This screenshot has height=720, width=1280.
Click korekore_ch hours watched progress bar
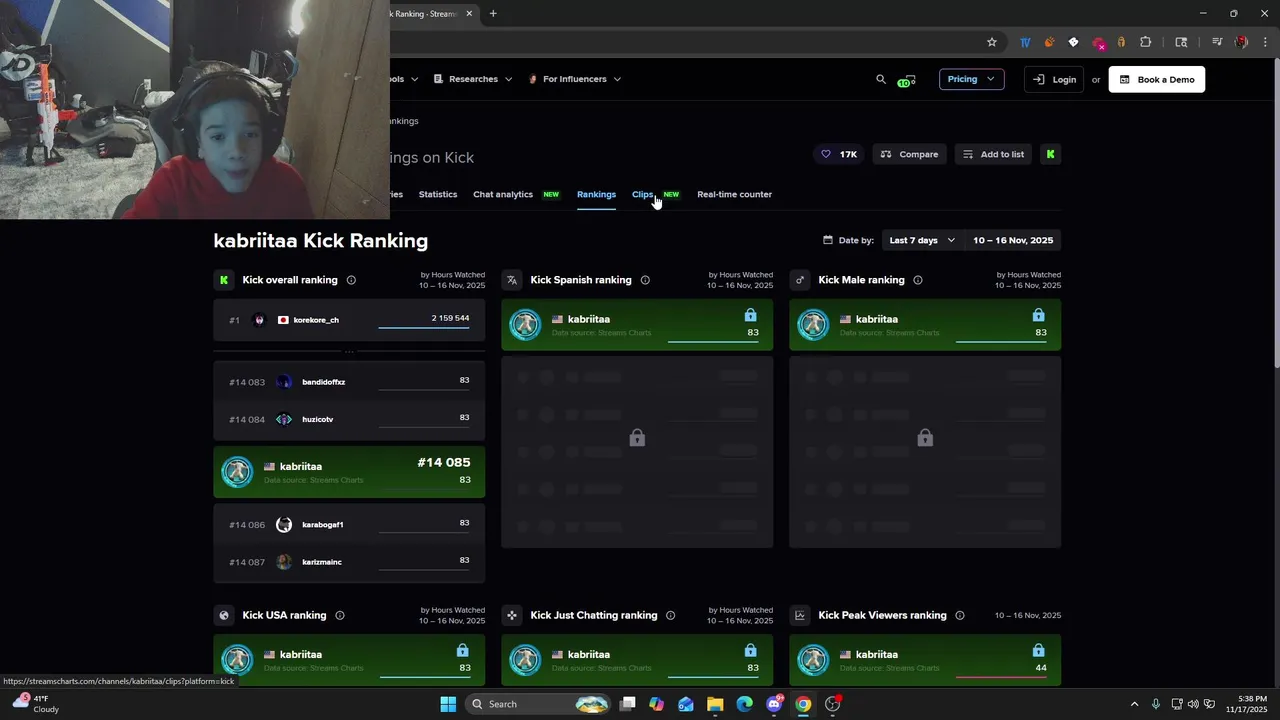(x=424, y=328)
